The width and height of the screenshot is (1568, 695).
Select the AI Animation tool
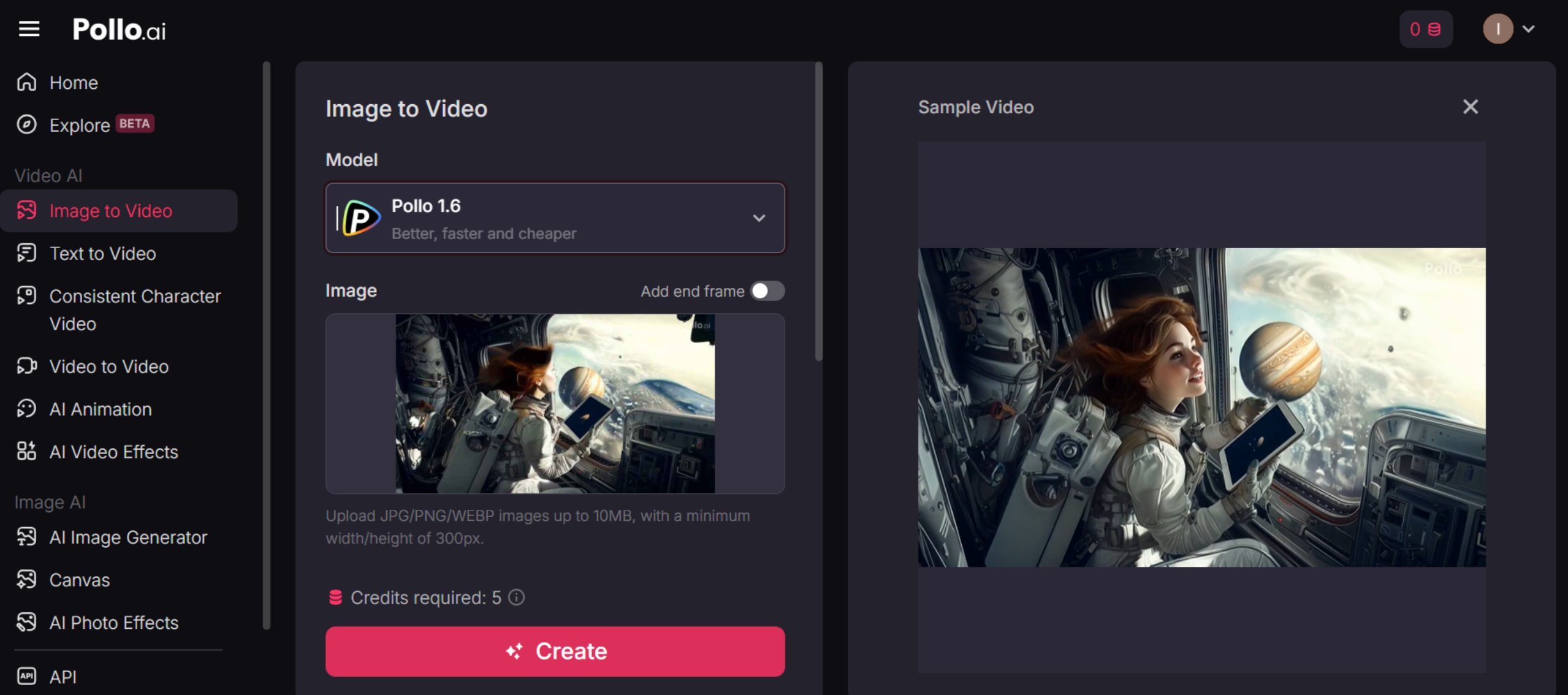(x=100, y=409)
